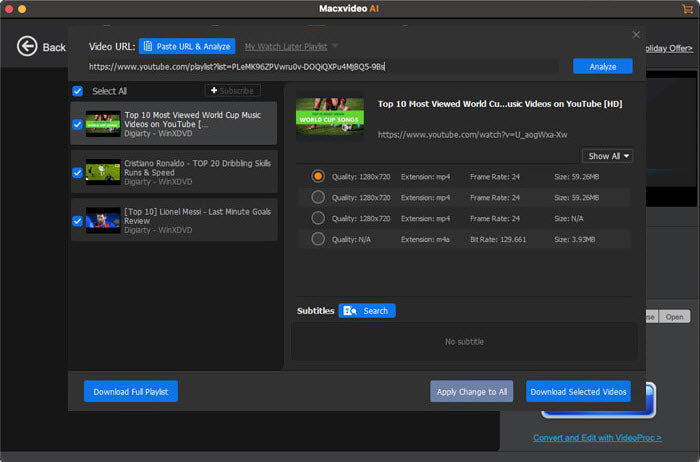Viewport: 700px width, 462px height.
Task: Uncheck the World Cup Music Videos item
Action: tap(77, 124)
